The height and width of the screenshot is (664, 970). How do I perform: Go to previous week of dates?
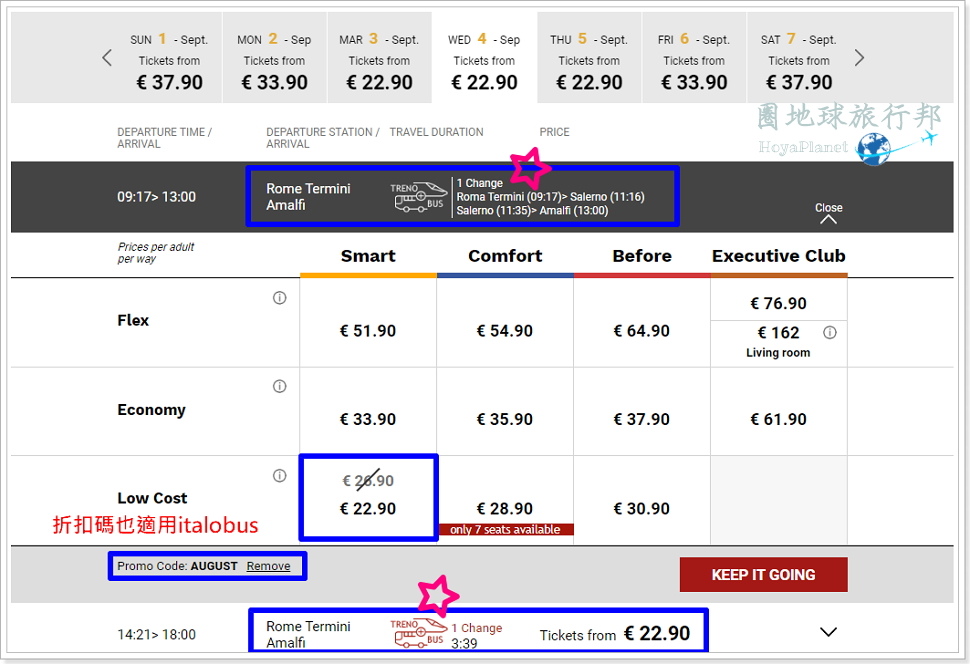pyautogui.click(x=107, y=58)
